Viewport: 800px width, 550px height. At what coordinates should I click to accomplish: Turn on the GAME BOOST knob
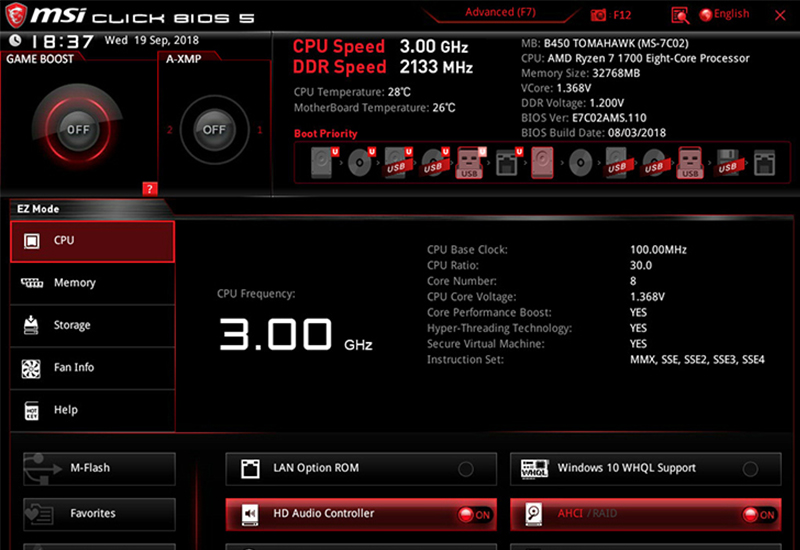[78, 130]
